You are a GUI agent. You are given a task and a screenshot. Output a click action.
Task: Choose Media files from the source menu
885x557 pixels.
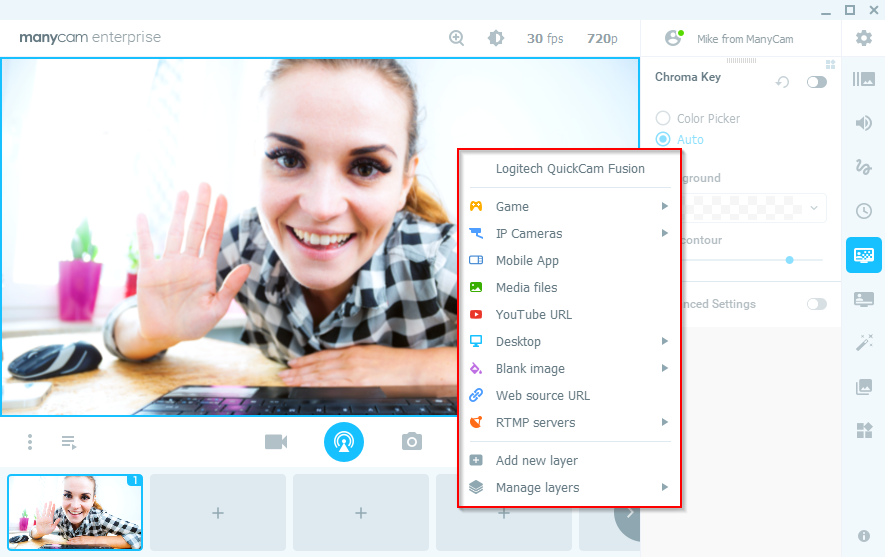coord(570,287)
